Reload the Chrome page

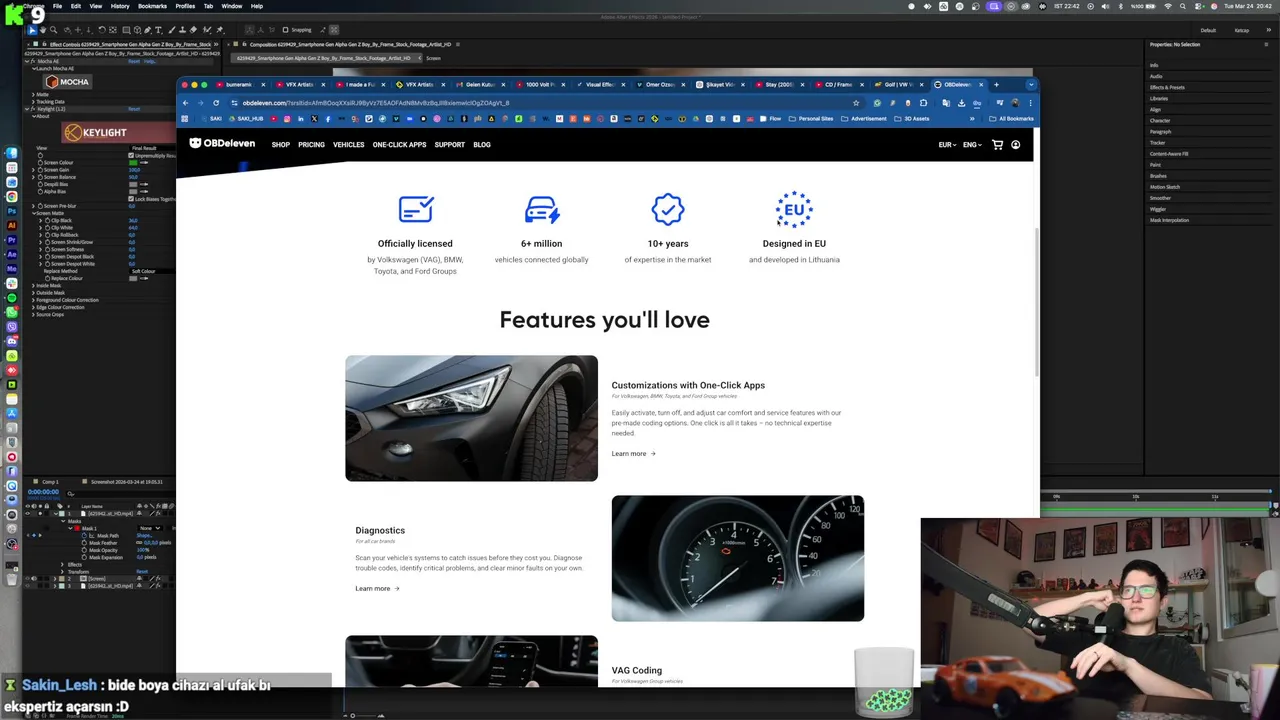[x=216, y=103]
